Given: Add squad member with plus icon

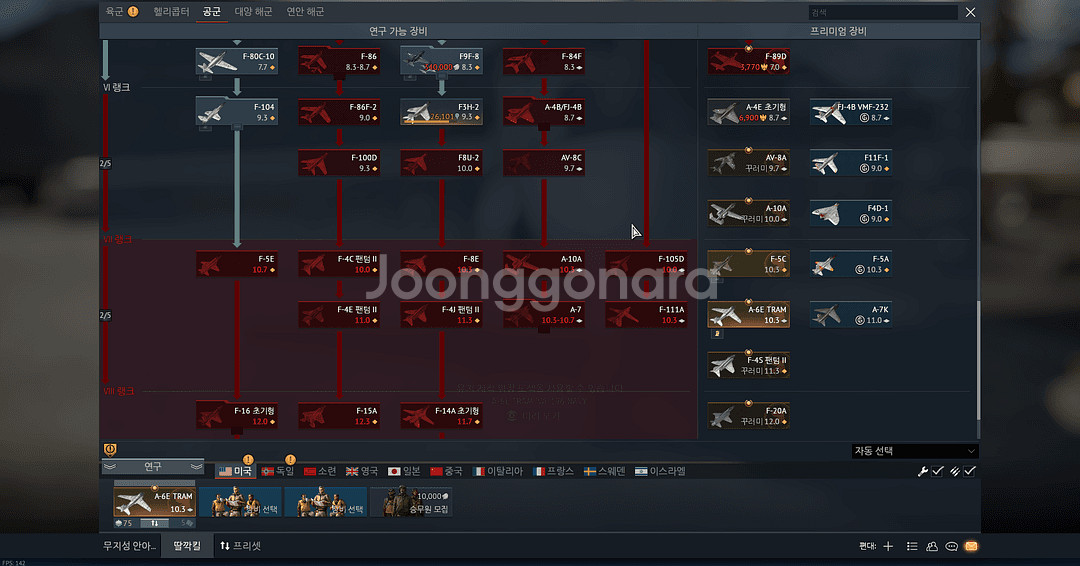Looking at the screenshot, I should point(888,546).
